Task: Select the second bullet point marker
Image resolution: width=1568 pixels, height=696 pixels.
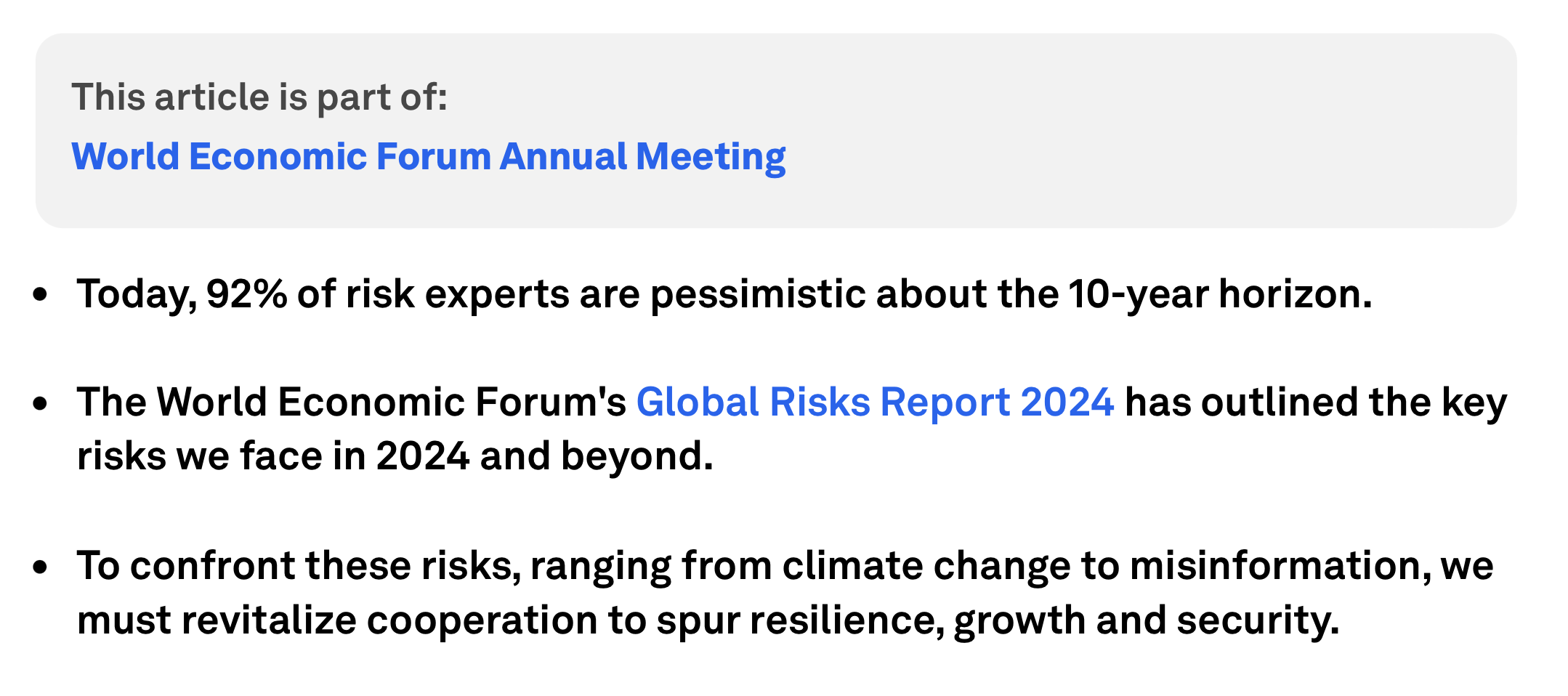Action: (41, 403)
